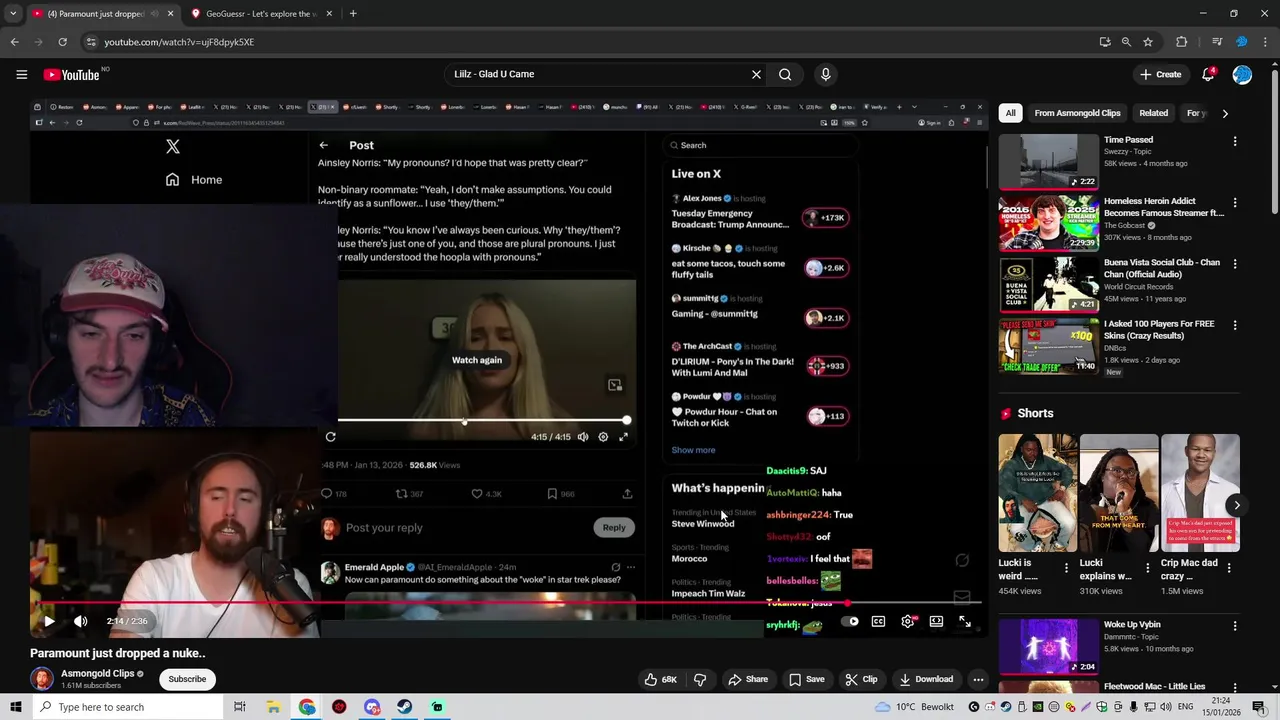Screen dimensions: 1280x720
Task: Open a new browser tab
Action: 353,14
